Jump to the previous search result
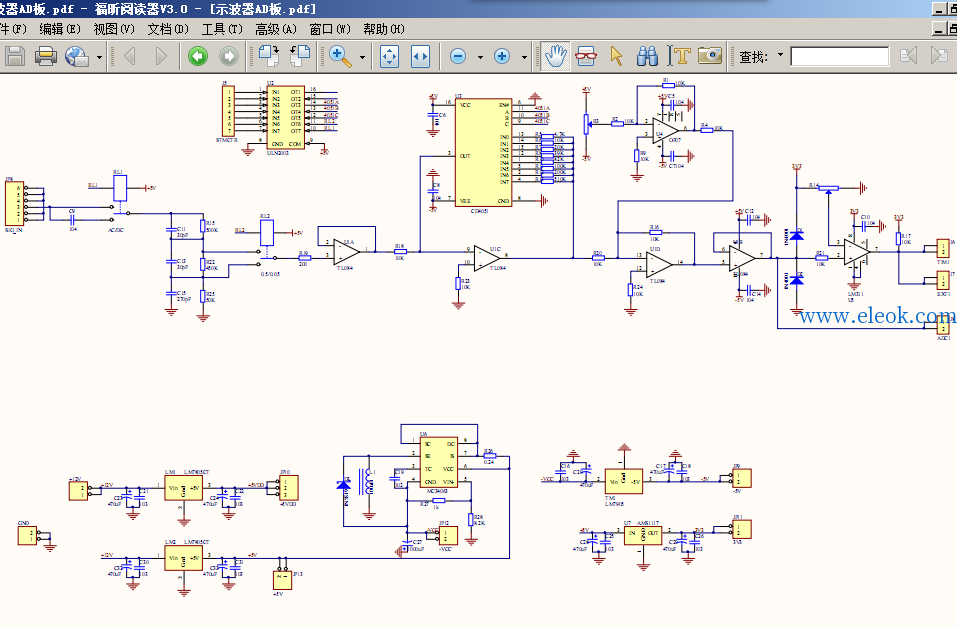This screenshot has height=628, width=957. tap(909, 56)
